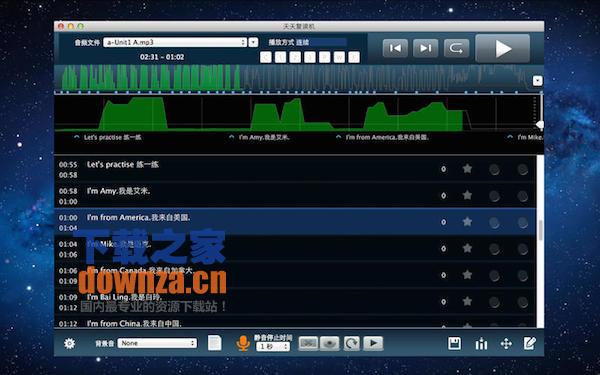Toggle first circle in "I'm Bai Ling" row
Screen dimensions: 600x375
pos(494,302)
